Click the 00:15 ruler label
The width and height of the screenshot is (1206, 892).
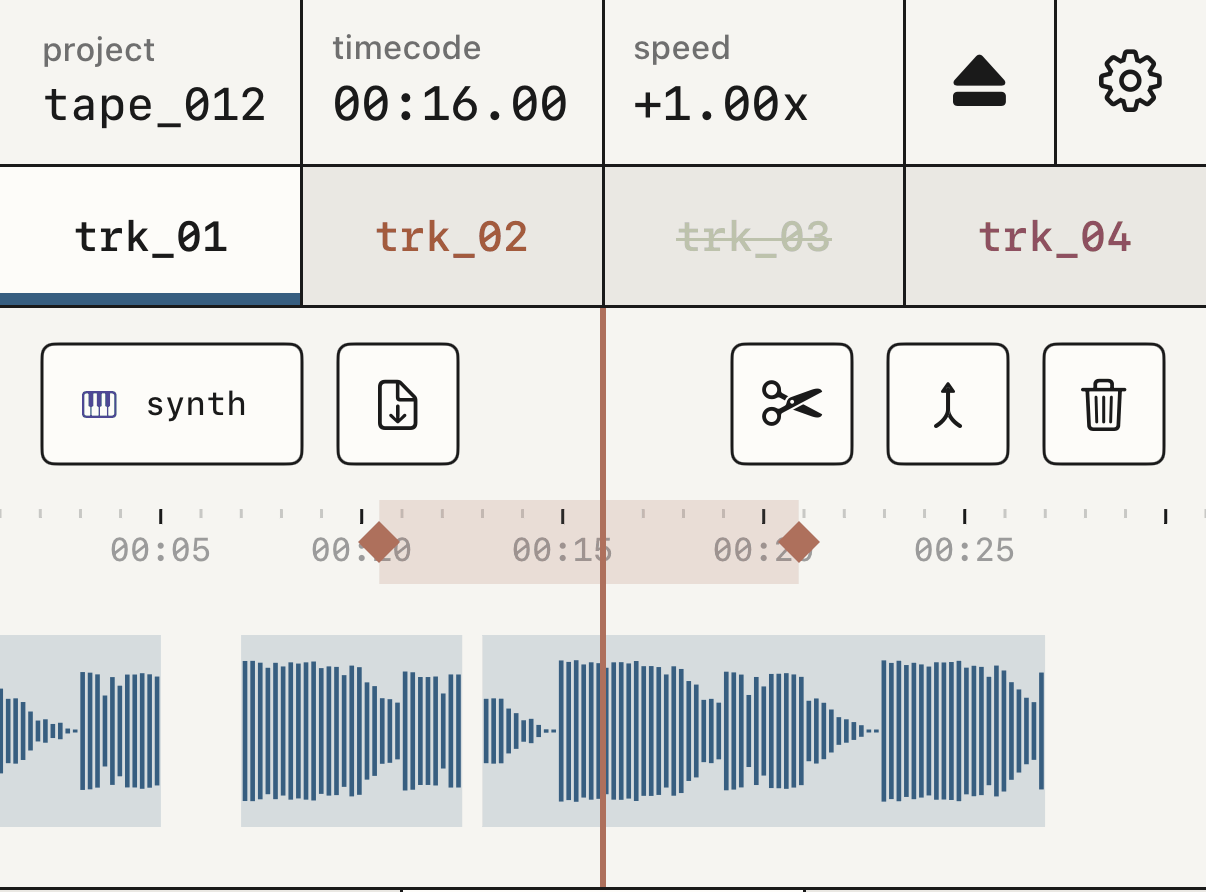[x=562, y=550]
